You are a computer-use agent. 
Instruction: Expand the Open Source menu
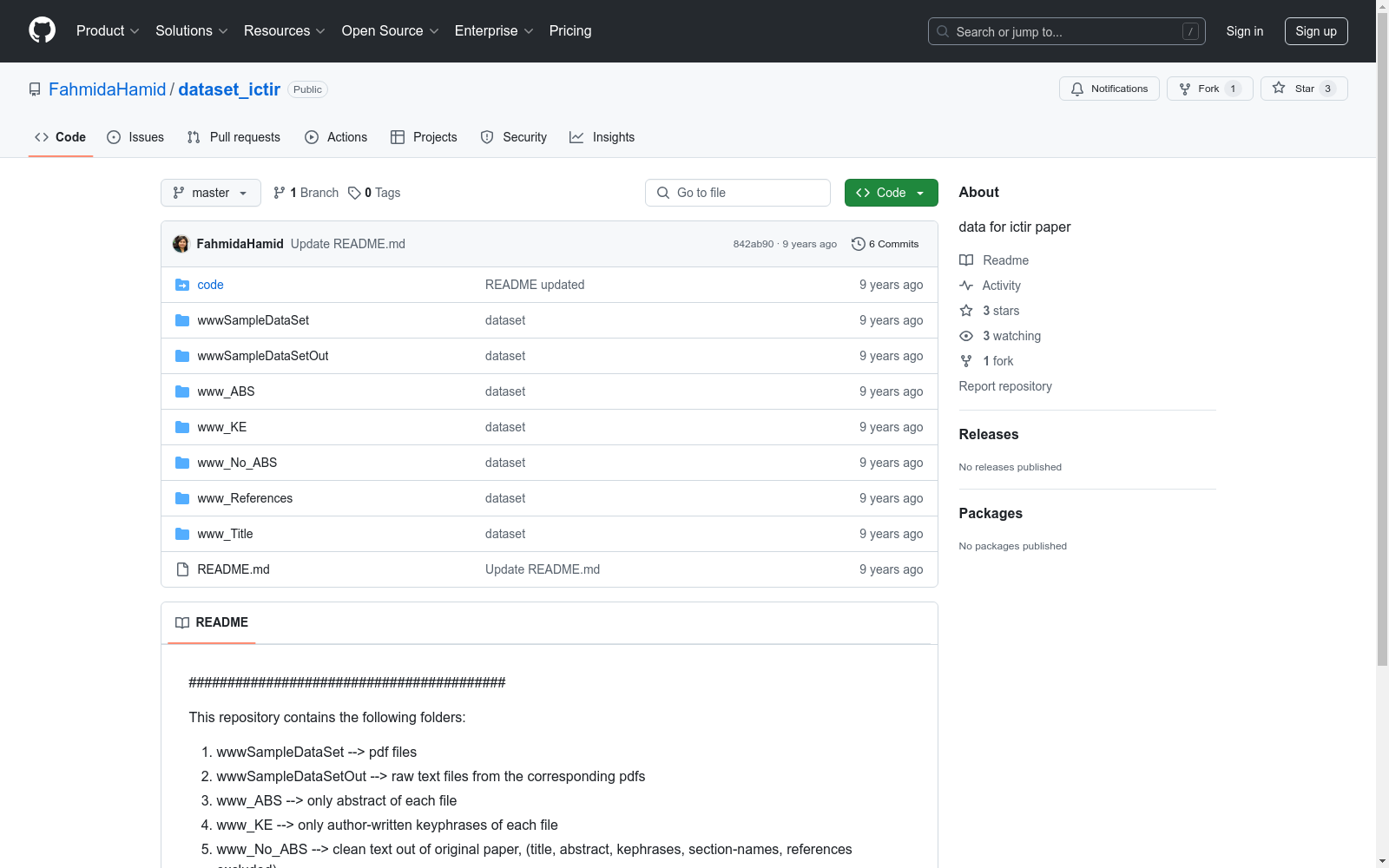click(391, 30)
